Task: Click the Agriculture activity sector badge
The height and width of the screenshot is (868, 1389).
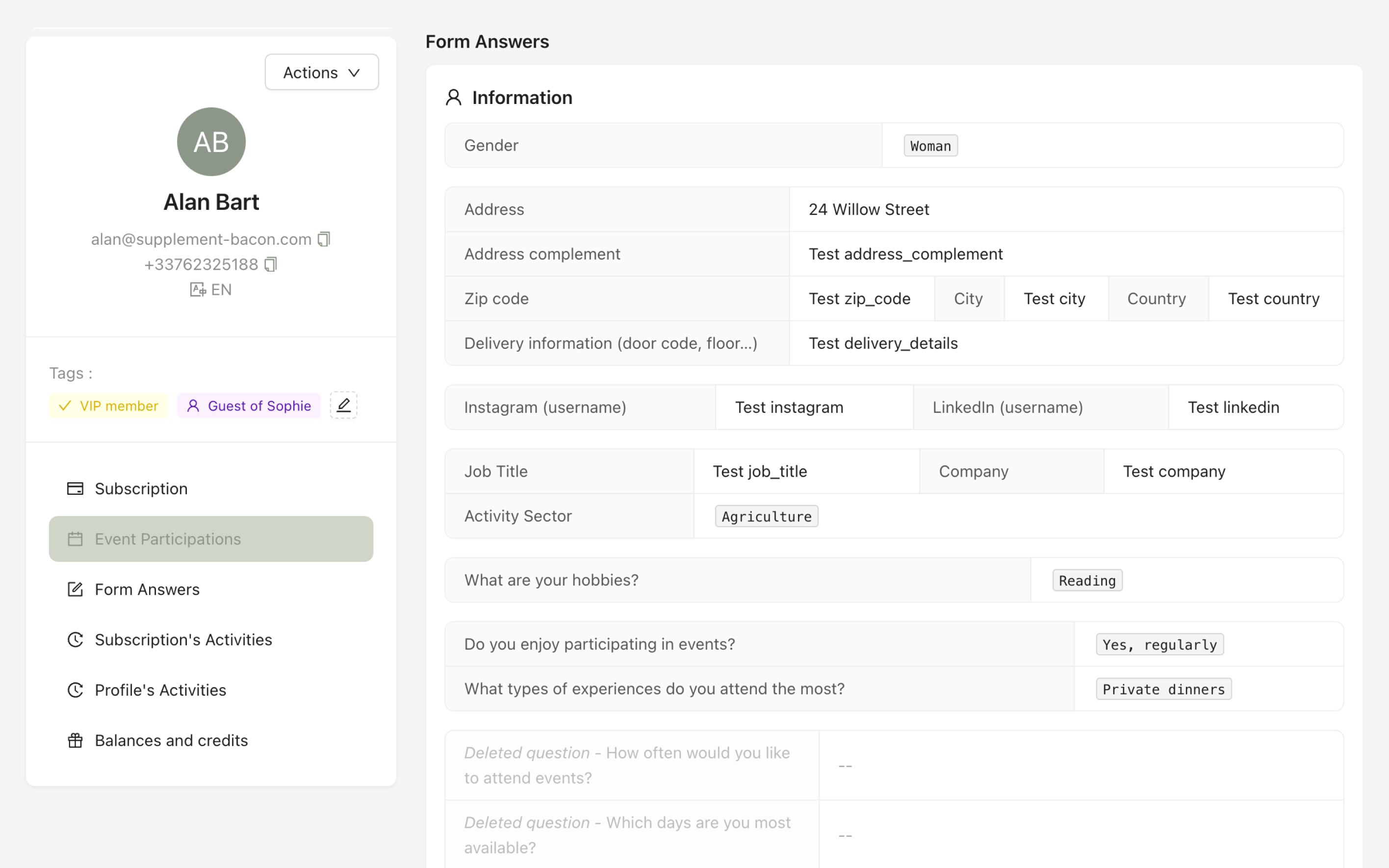Action: (x=766, y=516)
